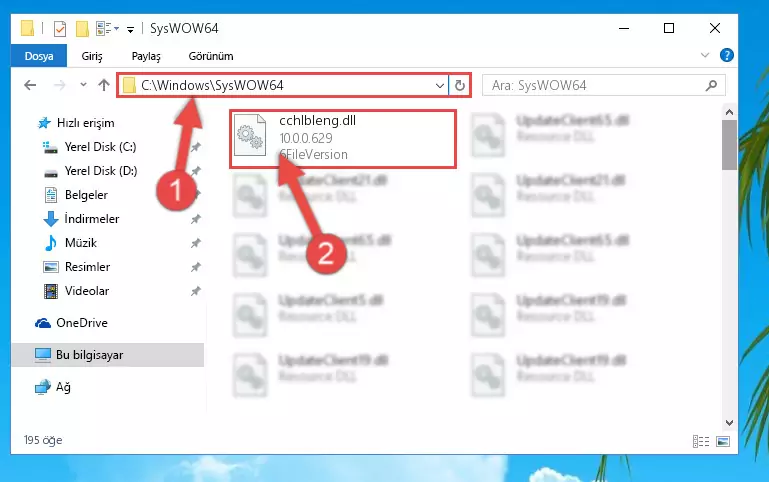
Task: Go up one folder level
Action: [x=103, y=85]
